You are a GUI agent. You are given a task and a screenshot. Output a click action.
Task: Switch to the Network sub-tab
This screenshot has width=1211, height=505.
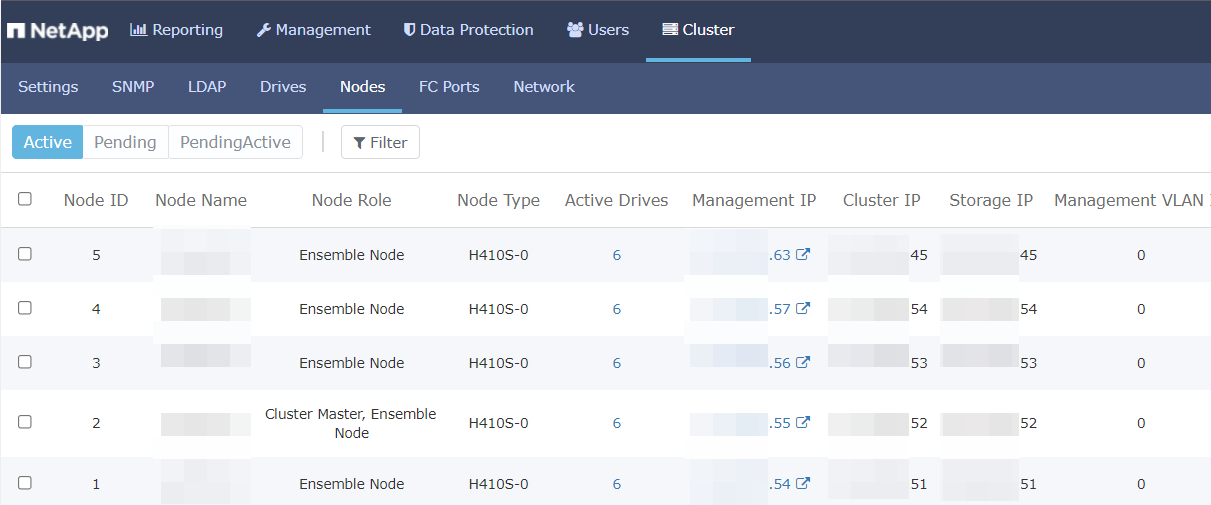point(544,87)
